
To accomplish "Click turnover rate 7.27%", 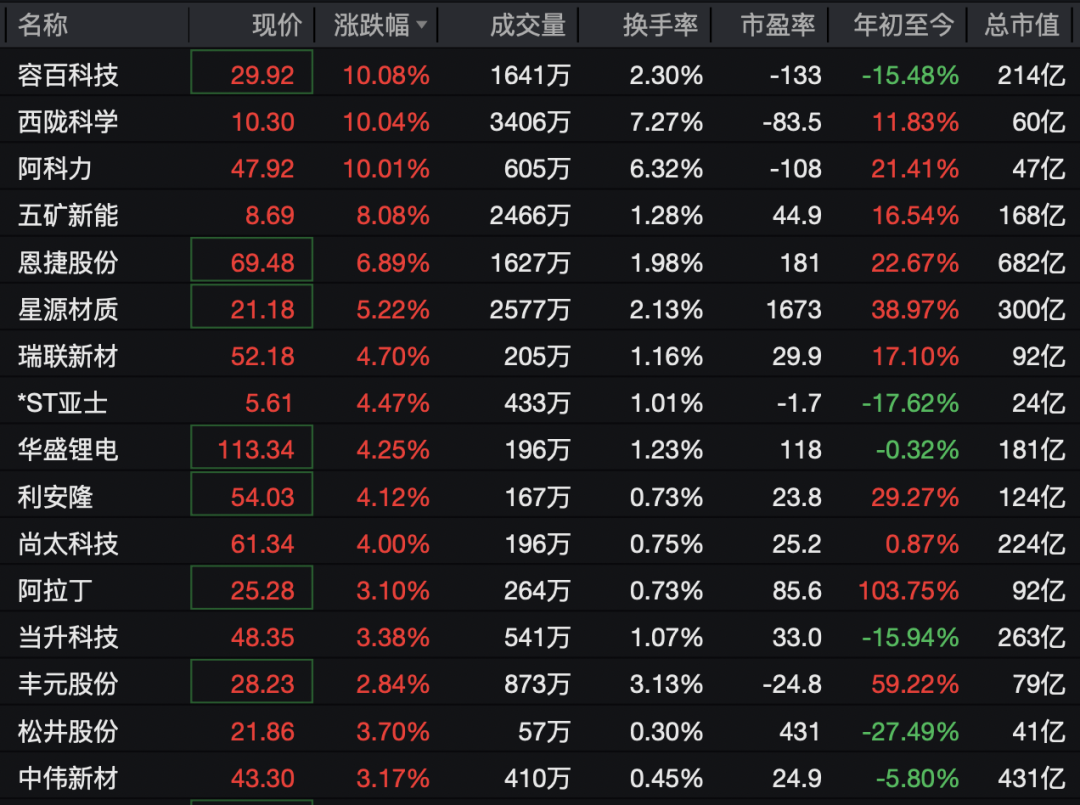I will (666, 122).
